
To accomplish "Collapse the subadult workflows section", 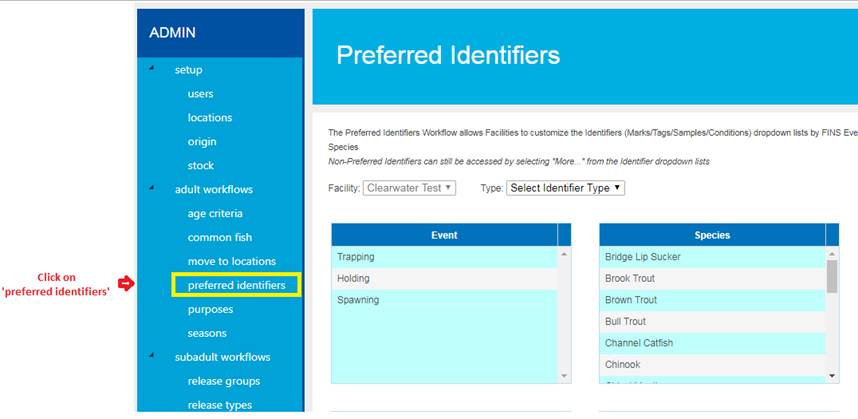I will [153, 356].
